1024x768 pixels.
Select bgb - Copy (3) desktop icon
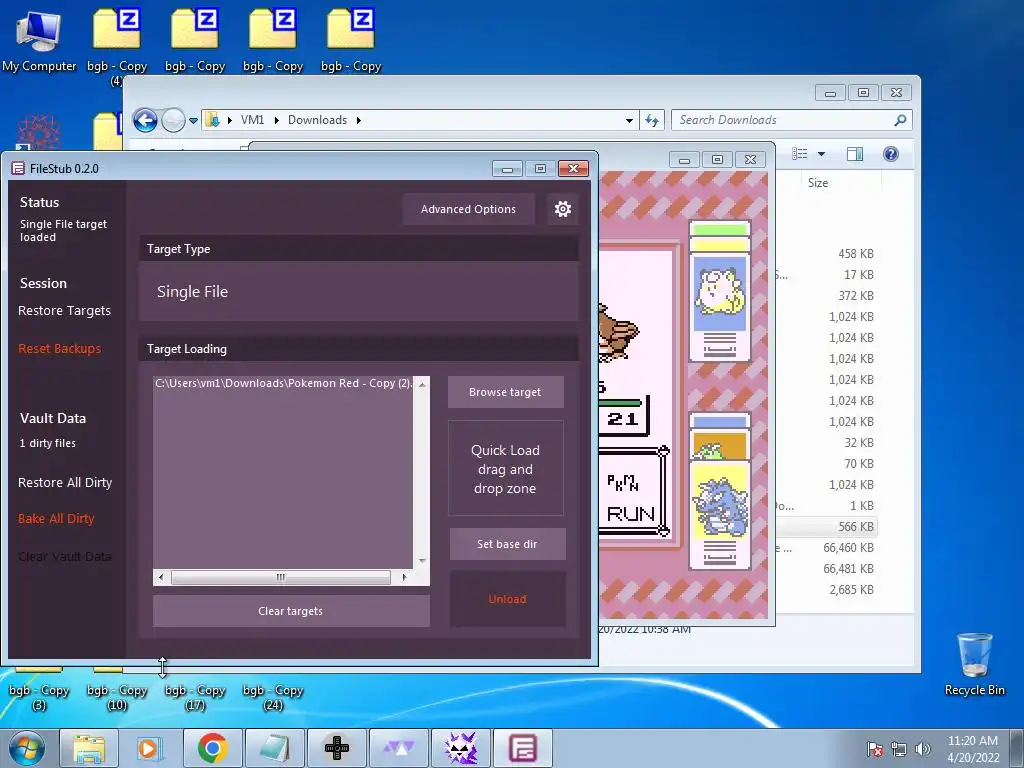coord(39,692)
